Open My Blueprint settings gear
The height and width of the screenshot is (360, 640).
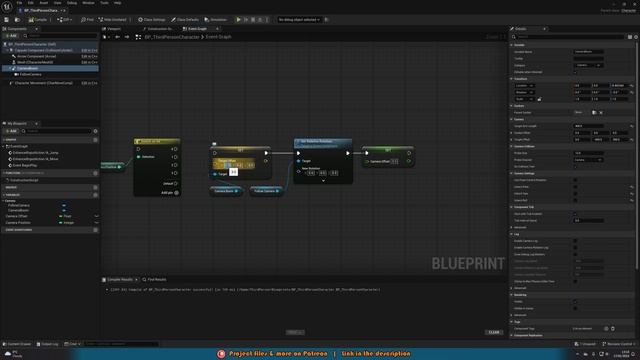[96, 131]
